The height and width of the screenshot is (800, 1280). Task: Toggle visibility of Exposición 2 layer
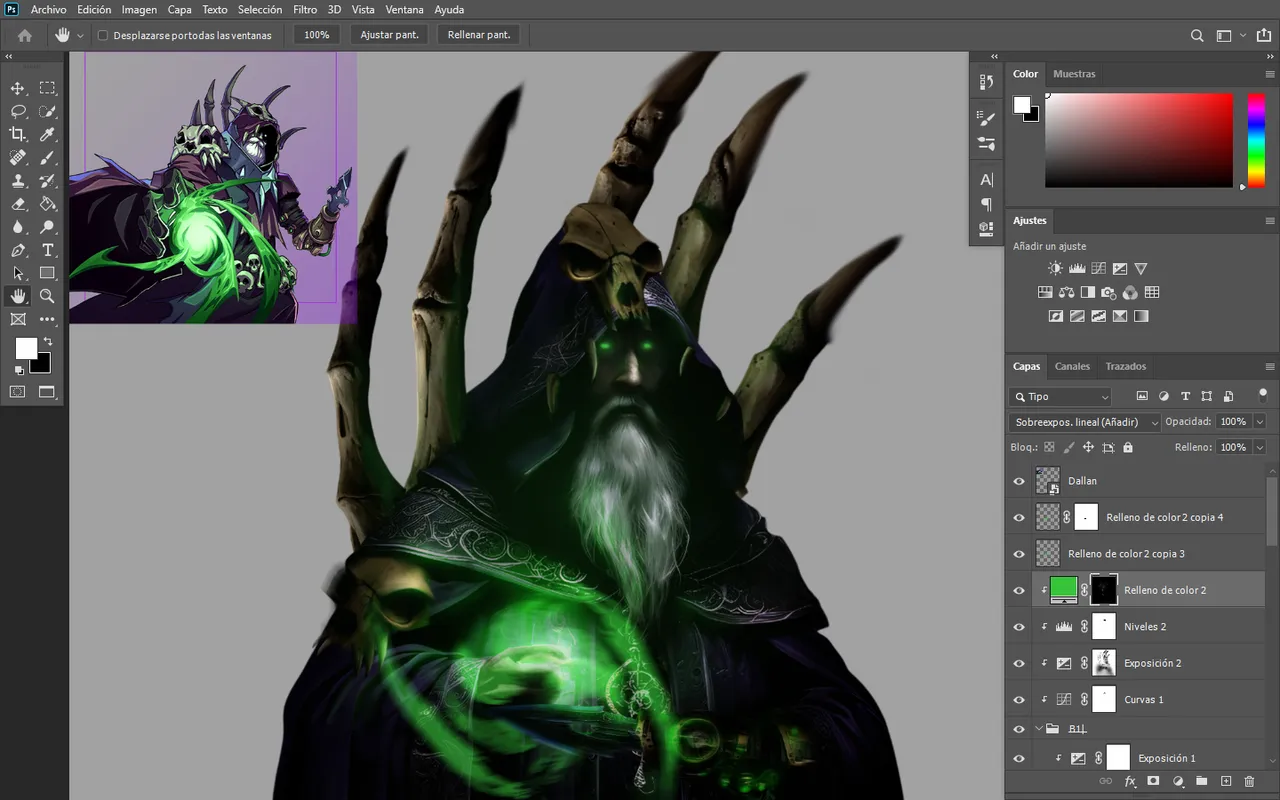point(1019,663)
